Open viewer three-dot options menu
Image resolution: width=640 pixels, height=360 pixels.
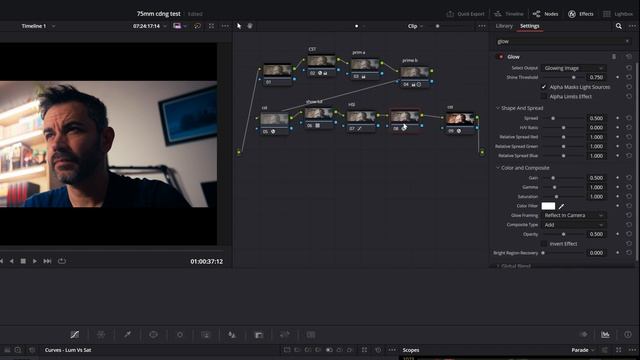[225, 26]
